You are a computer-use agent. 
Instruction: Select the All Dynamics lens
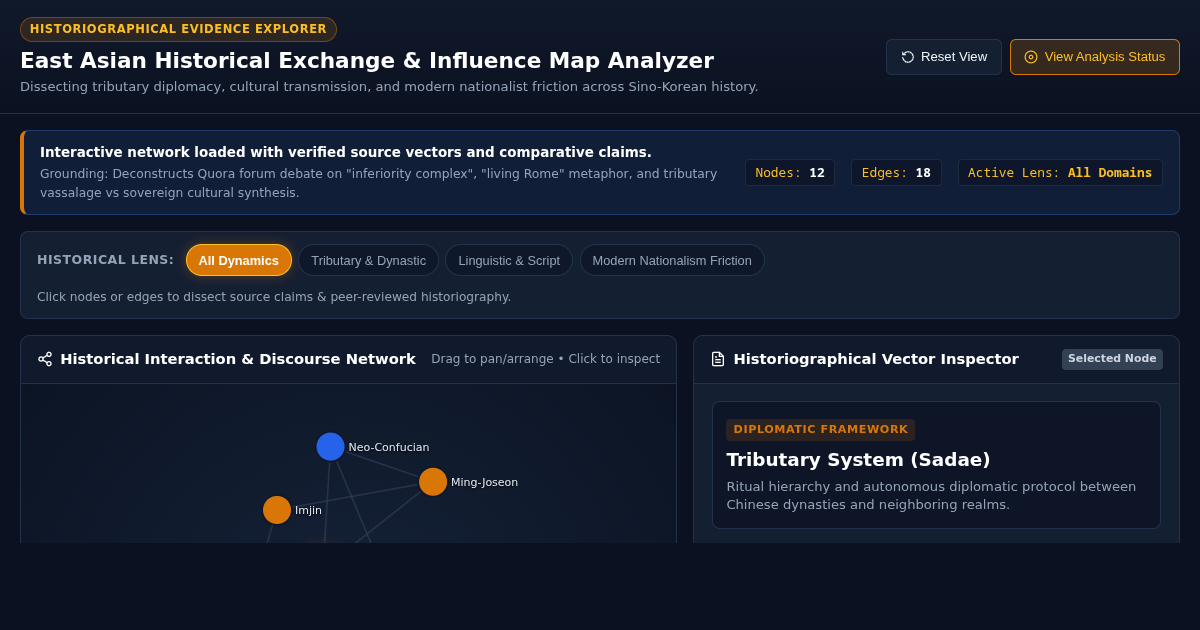pyautogui.click(x=239, y=260)
